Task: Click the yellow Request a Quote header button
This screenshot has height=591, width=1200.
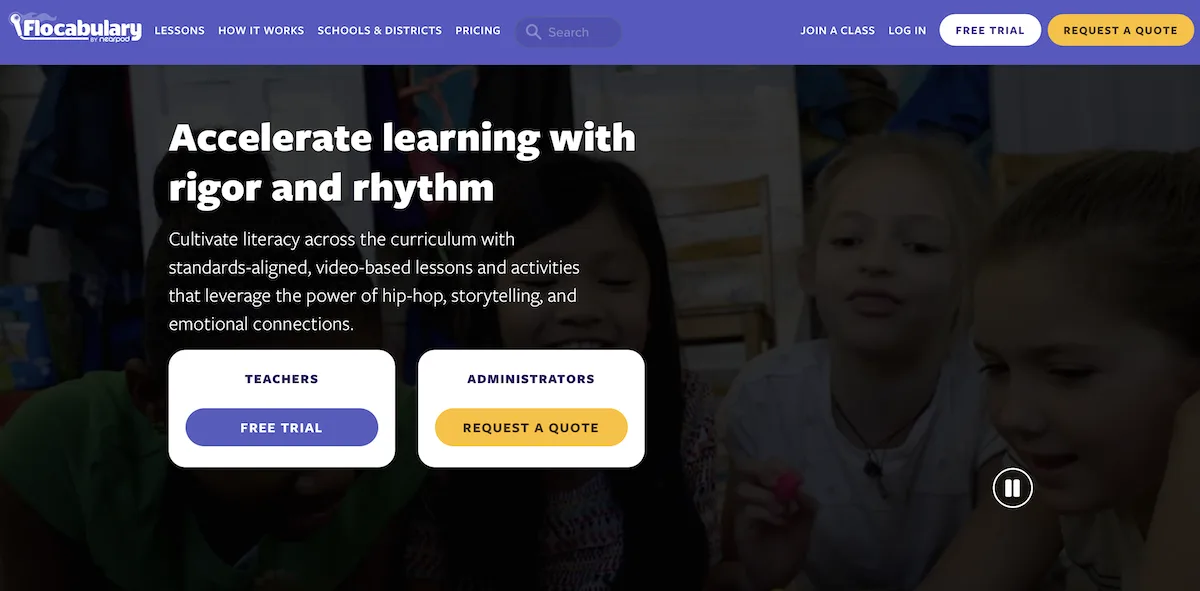Action: tap(1120, 30)
